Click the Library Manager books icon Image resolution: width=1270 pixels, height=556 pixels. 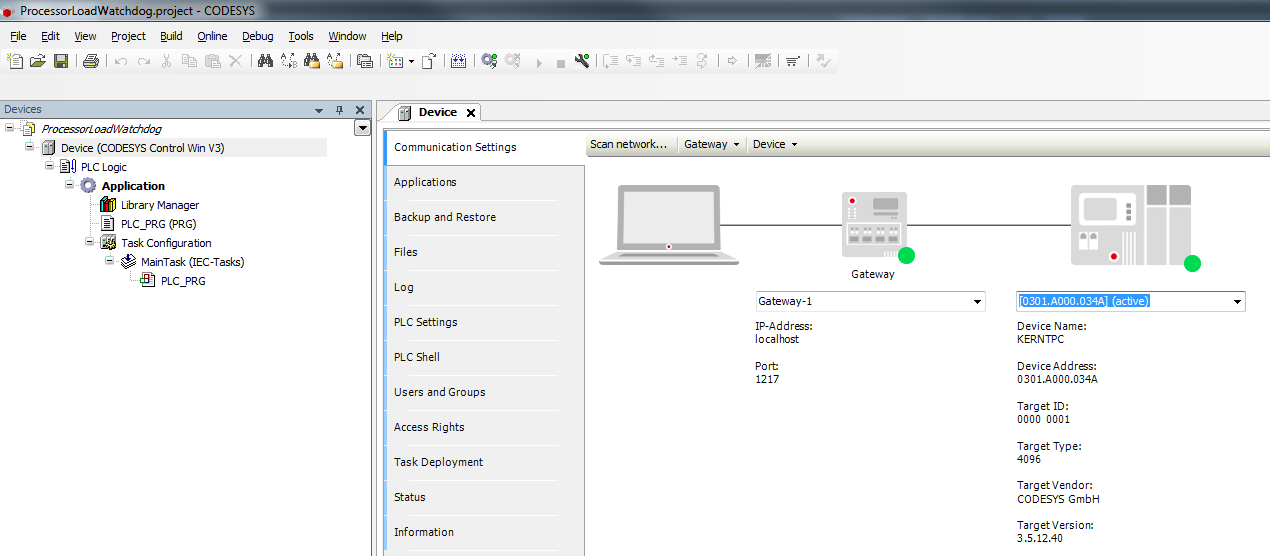click(x=108, y=205)
